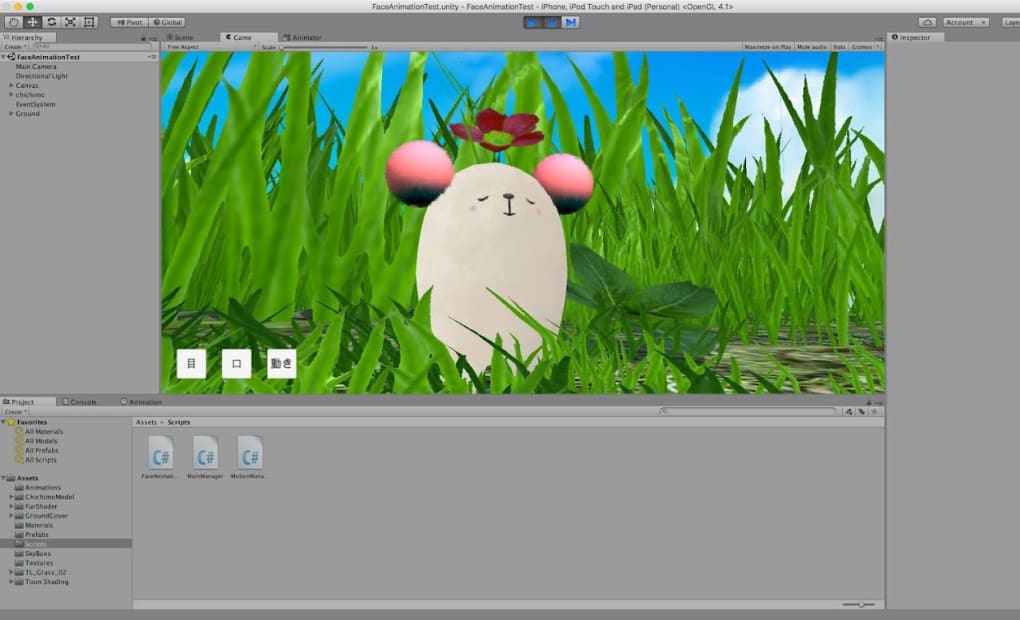Toggle the Pivot handle position button
This screenshot has width=1020, height=620.
[x=129, y=22]
